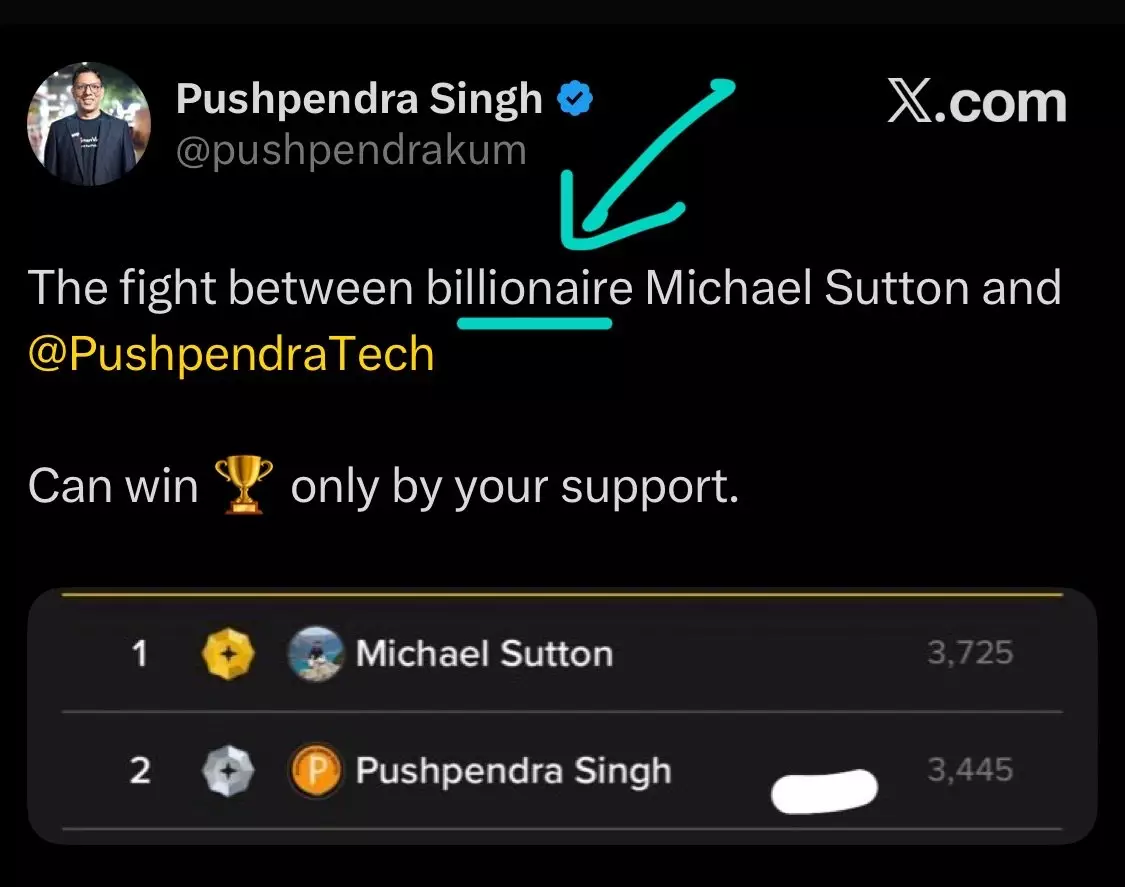This screenshot has height=887, width=1125.
Task: Select the gold rank one badge
Action: pyautogui.click(x=228, y=654)
